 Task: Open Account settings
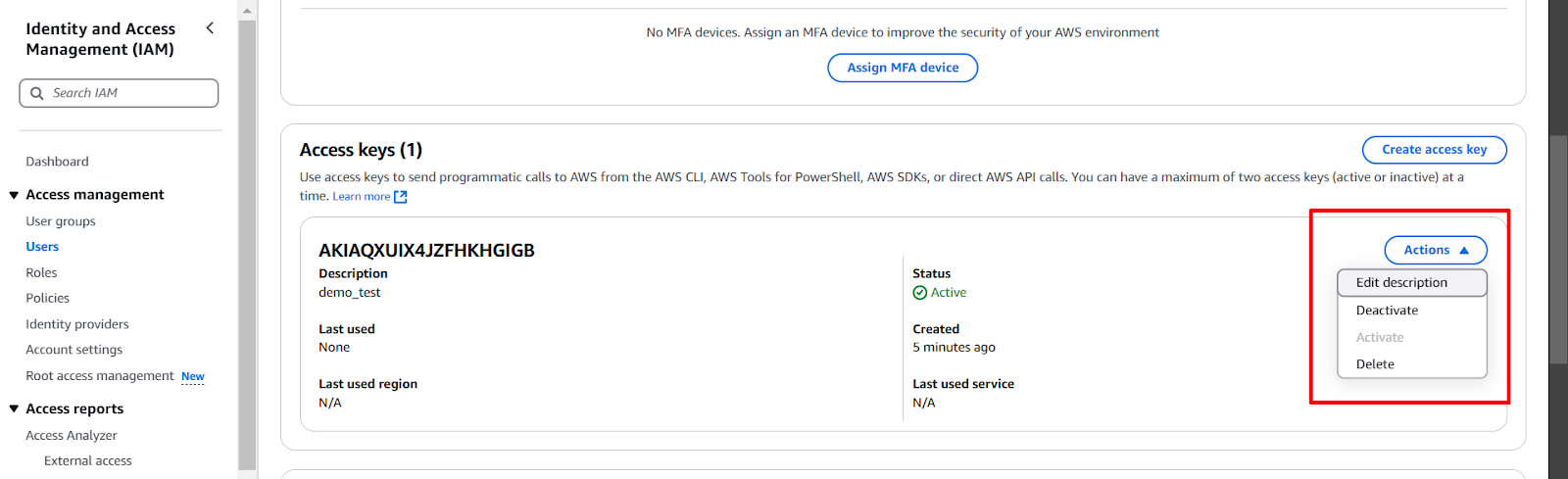pyautogui.click(x=74, y=350)
